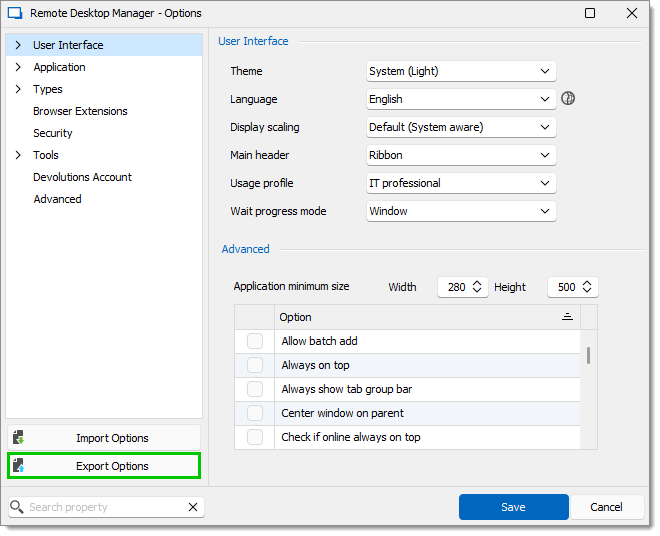This screenshot has width=660, height=536.
Task: Click the Remote Desktop Manager title icon
Action: [x=15, y=13]
